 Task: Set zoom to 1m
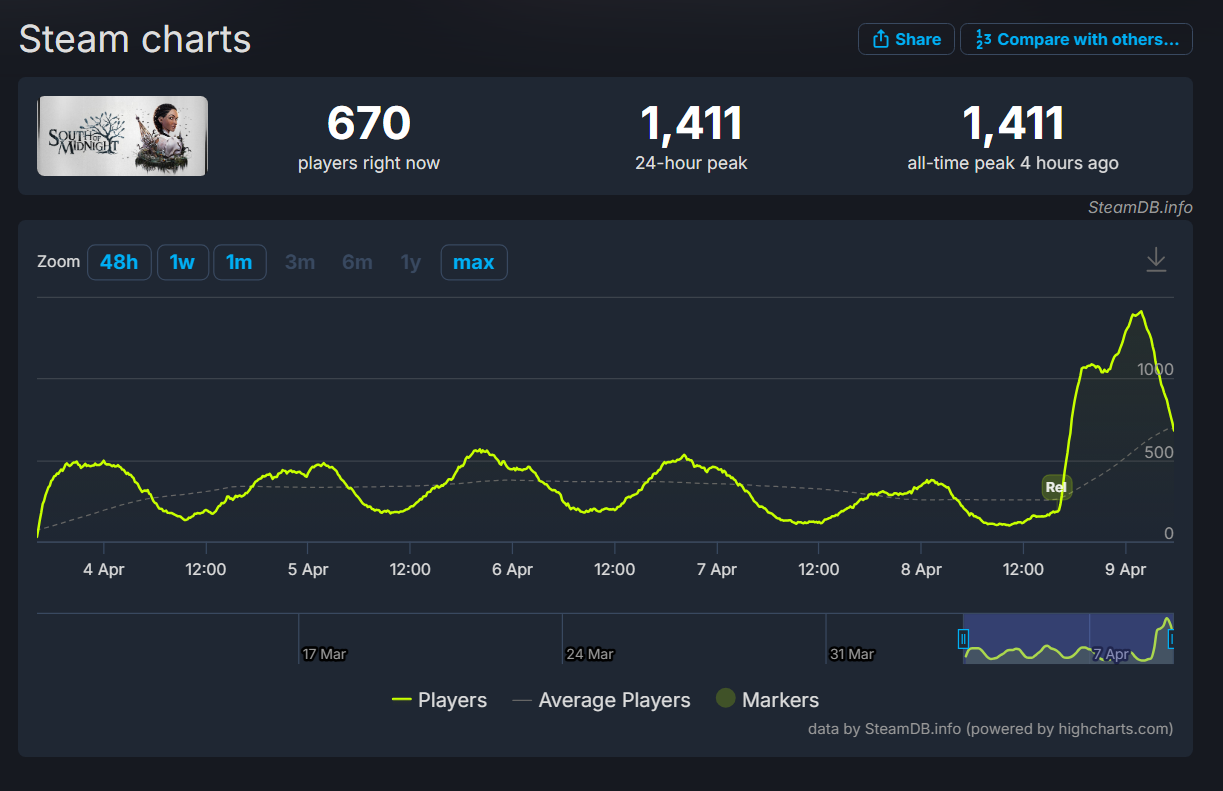point(239,262)
